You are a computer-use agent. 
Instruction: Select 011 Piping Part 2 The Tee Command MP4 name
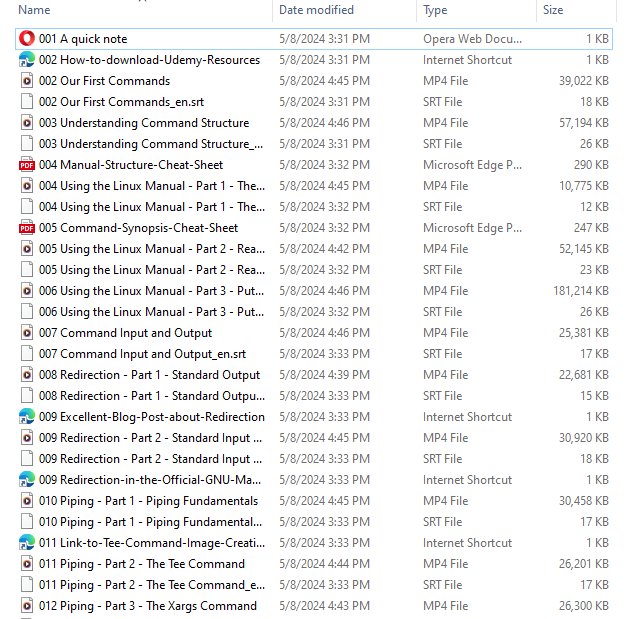[142, 564]
